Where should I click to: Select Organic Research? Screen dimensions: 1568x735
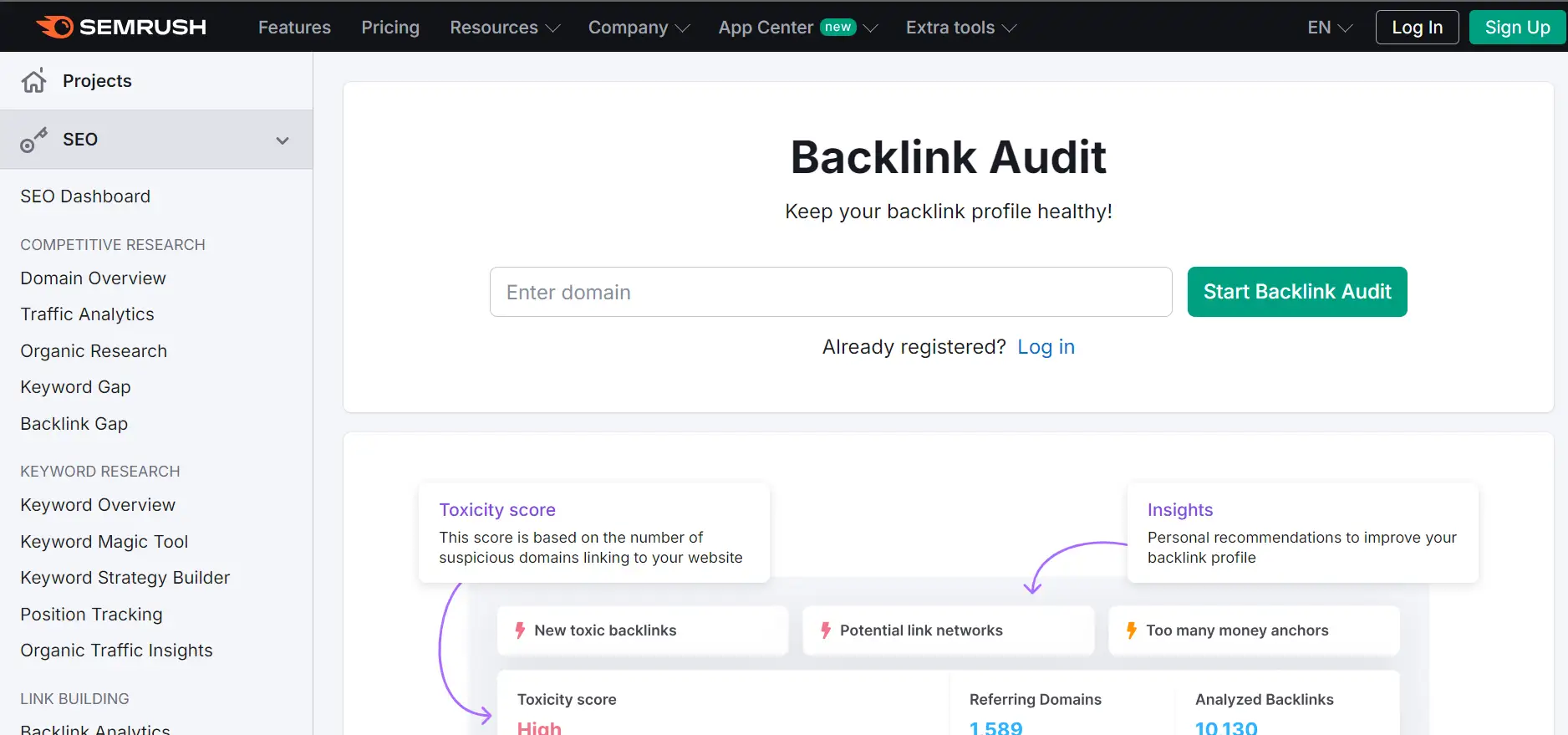[x=94, y=351]
